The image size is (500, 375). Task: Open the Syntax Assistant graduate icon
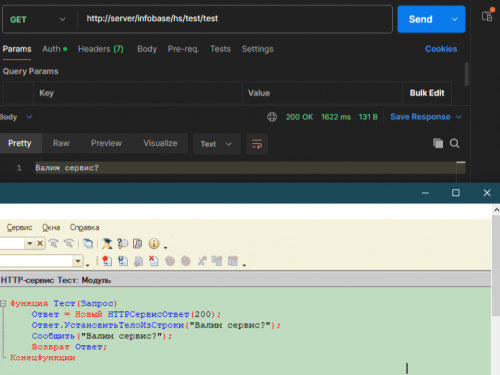coord(107,244)
